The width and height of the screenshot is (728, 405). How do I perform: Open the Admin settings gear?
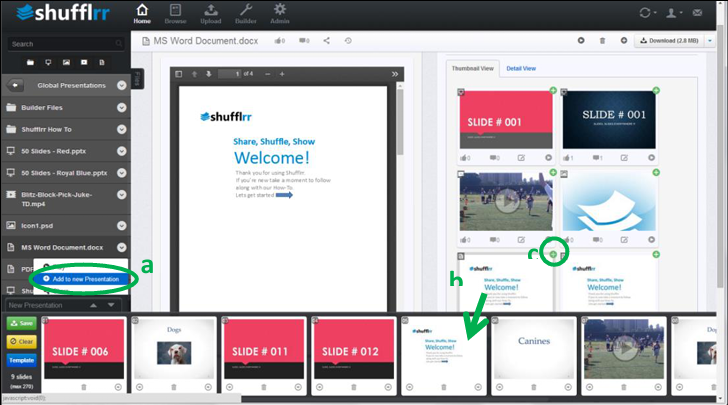pyautogui.click(x=280, y=14)
